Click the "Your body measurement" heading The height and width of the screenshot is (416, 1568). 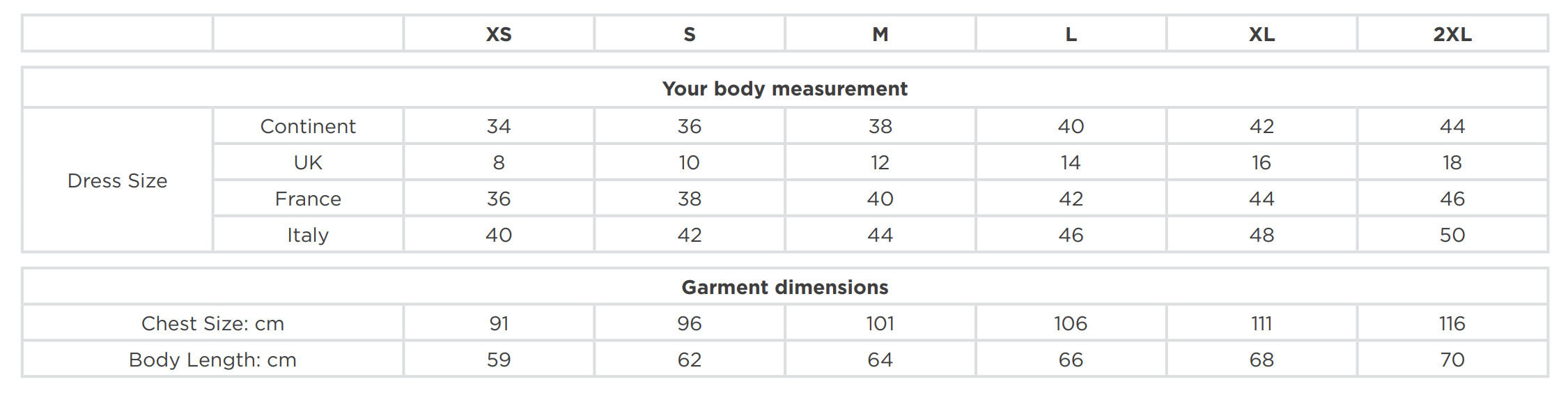point(784,88)
